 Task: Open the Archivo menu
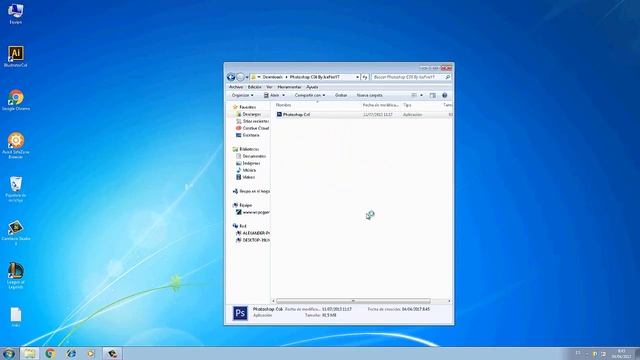236,87
